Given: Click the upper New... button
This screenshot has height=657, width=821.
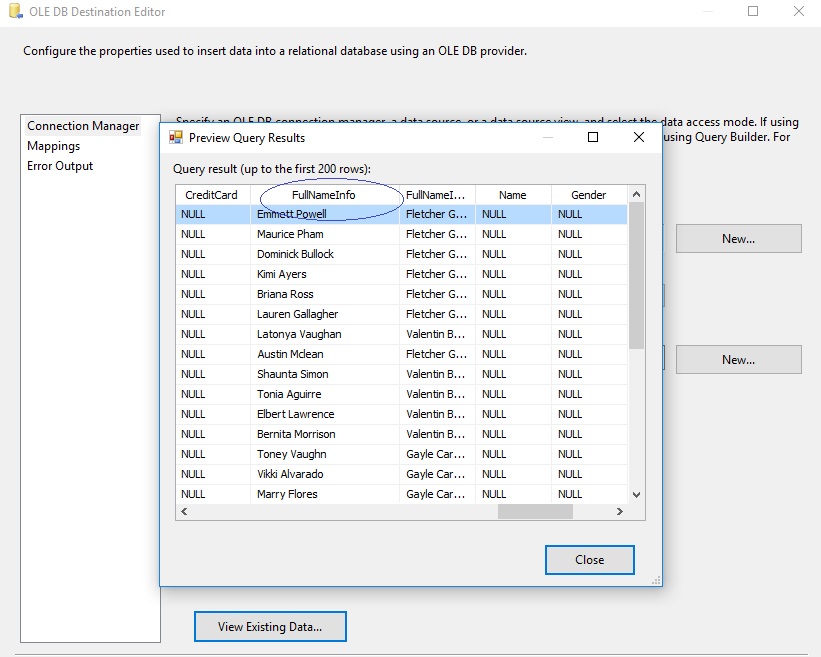Looking at the screenshot, I should (738, 239).
